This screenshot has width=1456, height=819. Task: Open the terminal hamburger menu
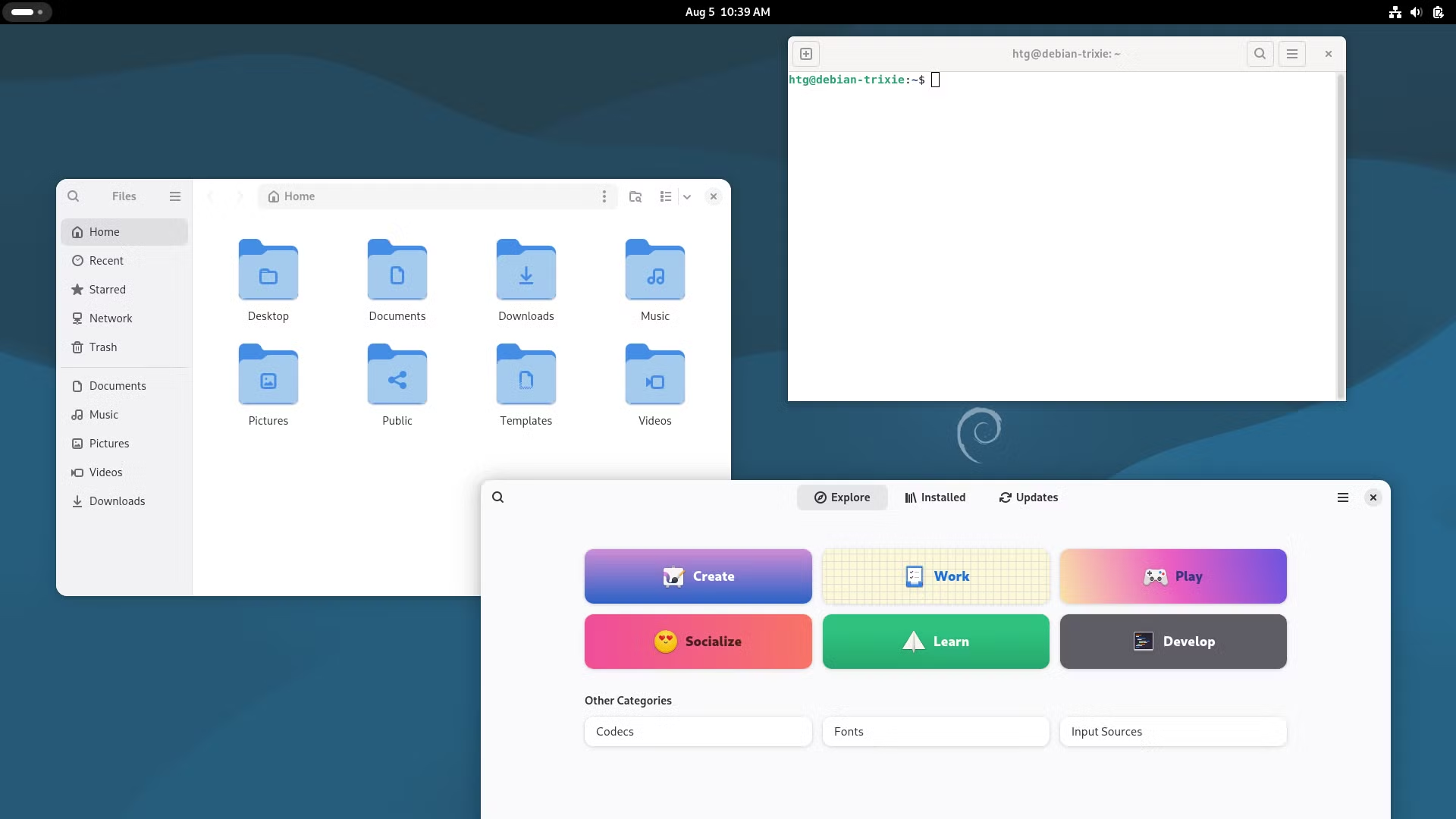click(1292, 54)
